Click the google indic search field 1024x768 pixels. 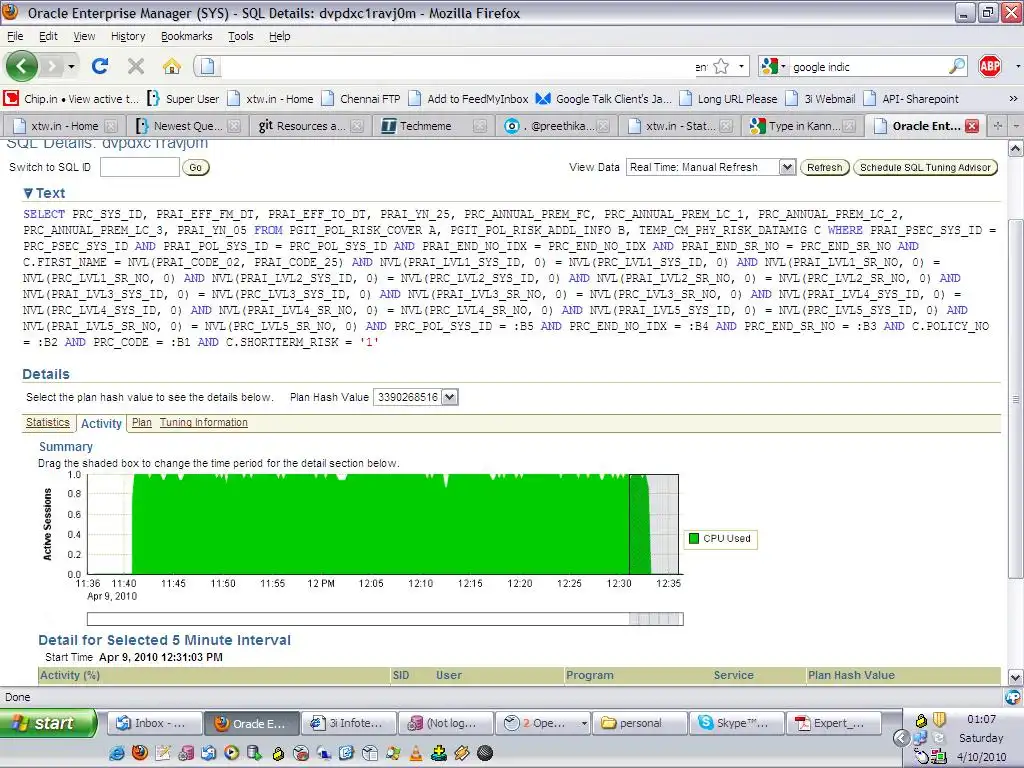click(x=869, y=67)
